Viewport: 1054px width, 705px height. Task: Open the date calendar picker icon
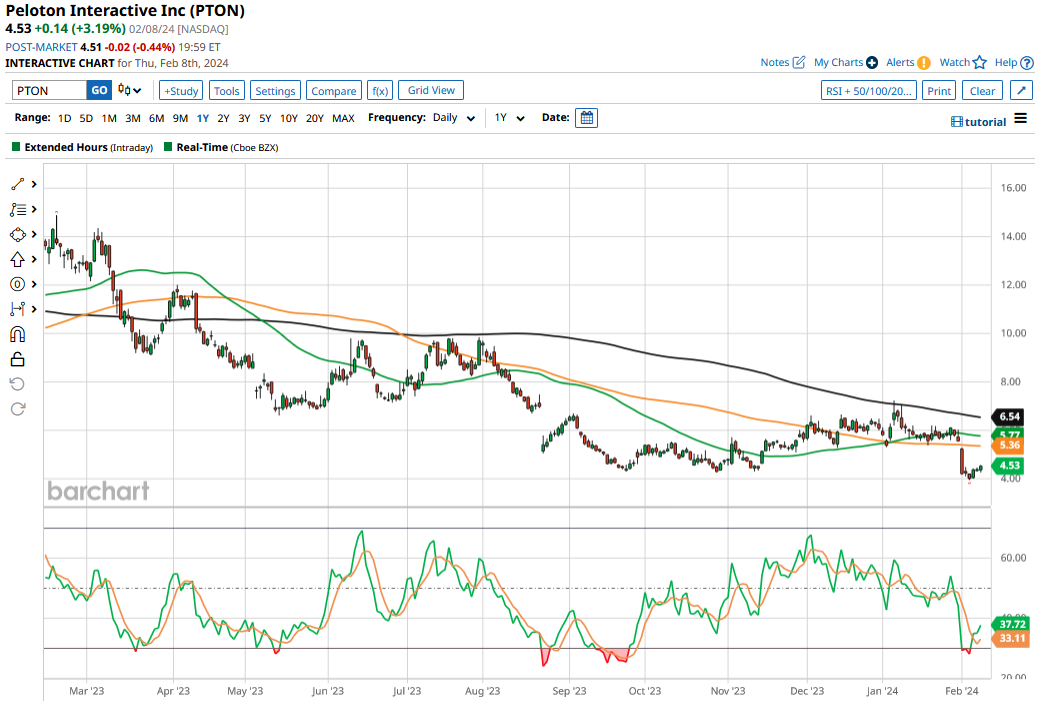click(x=587, y=118)
